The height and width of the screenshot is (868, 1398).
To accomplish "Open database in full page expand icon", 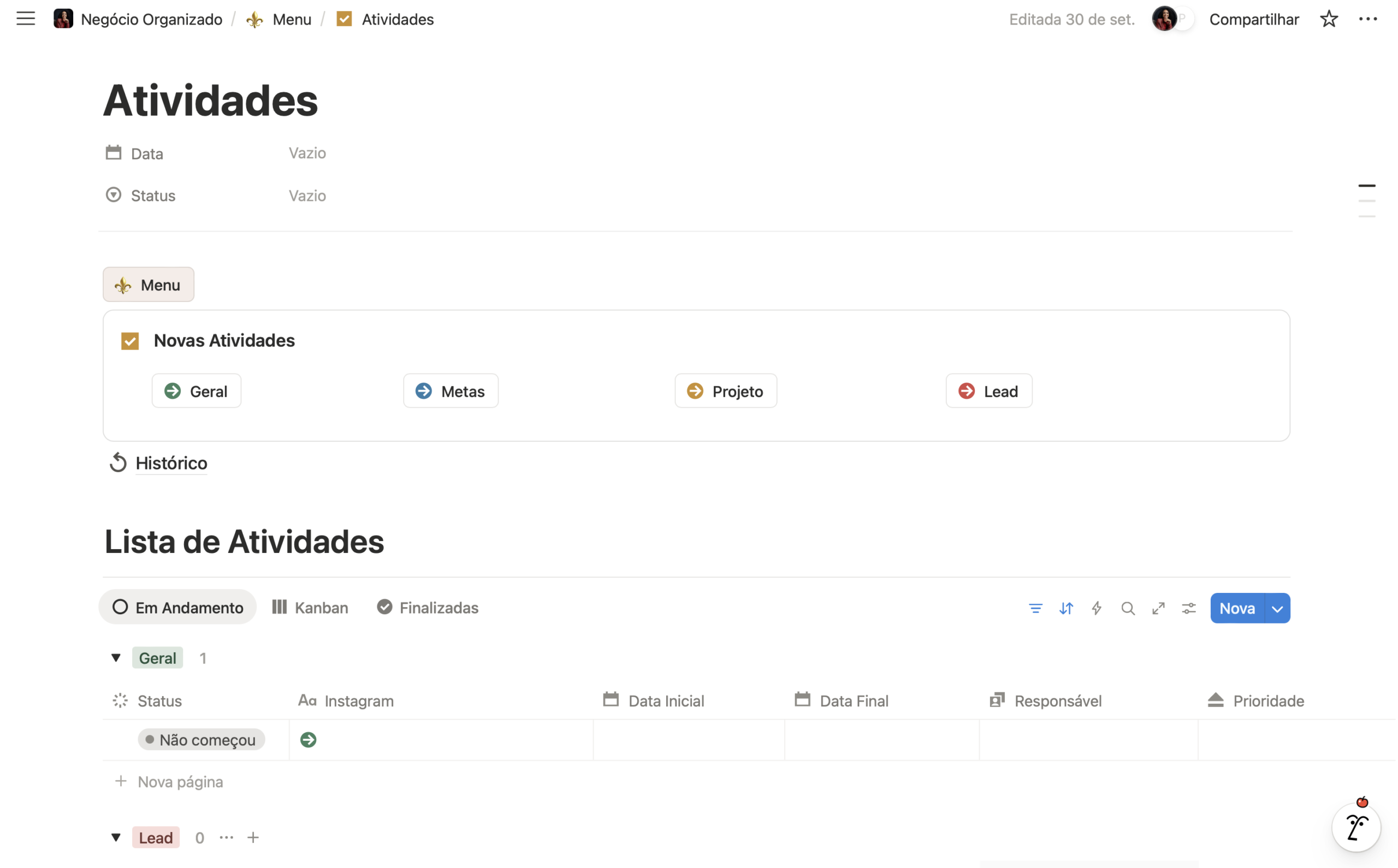I will [x=1159, y=609].
